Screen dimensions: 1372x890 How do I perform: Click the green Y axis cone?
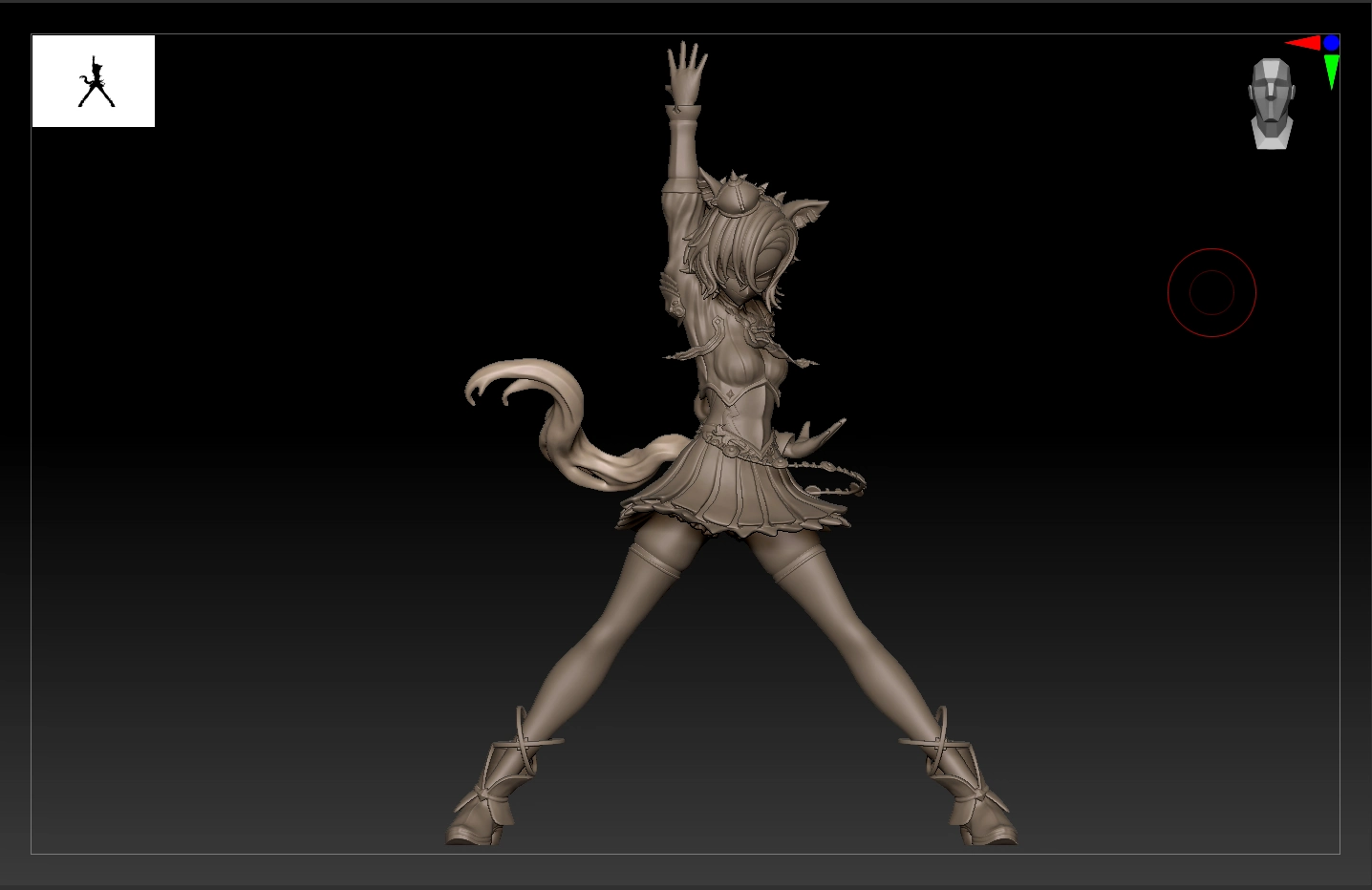(1332, 72)
